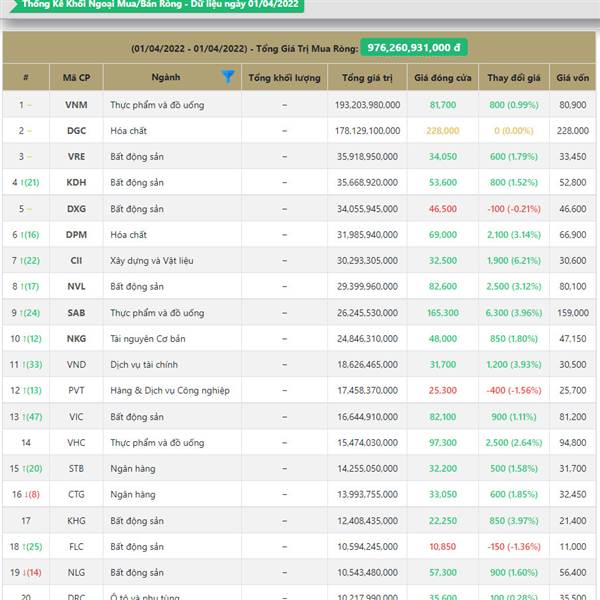Select stock code VHC
This screenshot has height=600, width=600.
(76, 443)
